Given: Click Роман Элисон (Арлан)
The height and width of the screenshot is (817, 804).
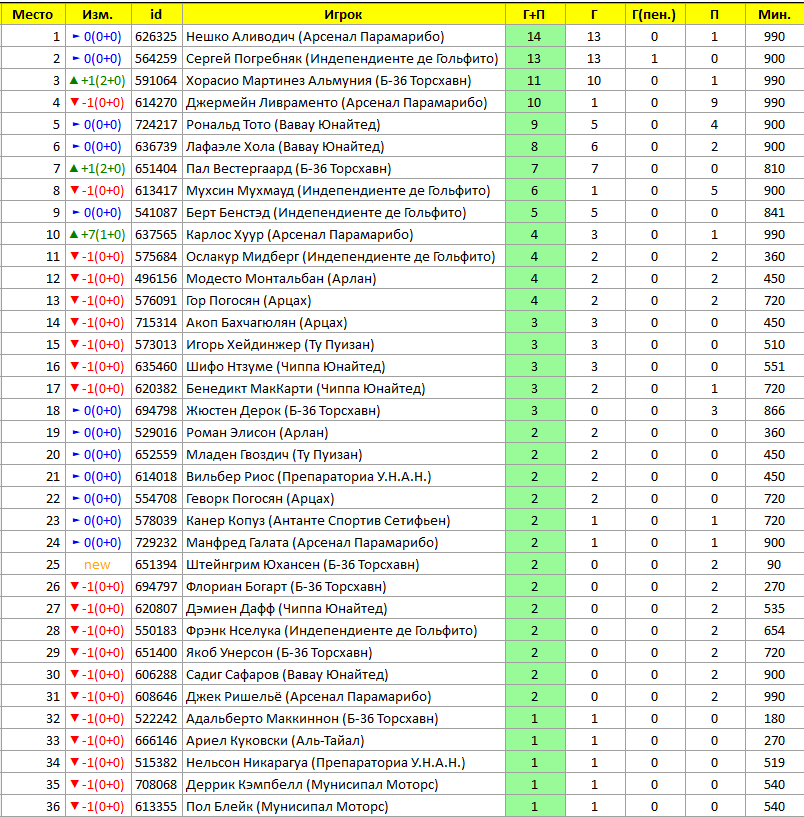Looking at the screenshot, I should tap(257, 432).
